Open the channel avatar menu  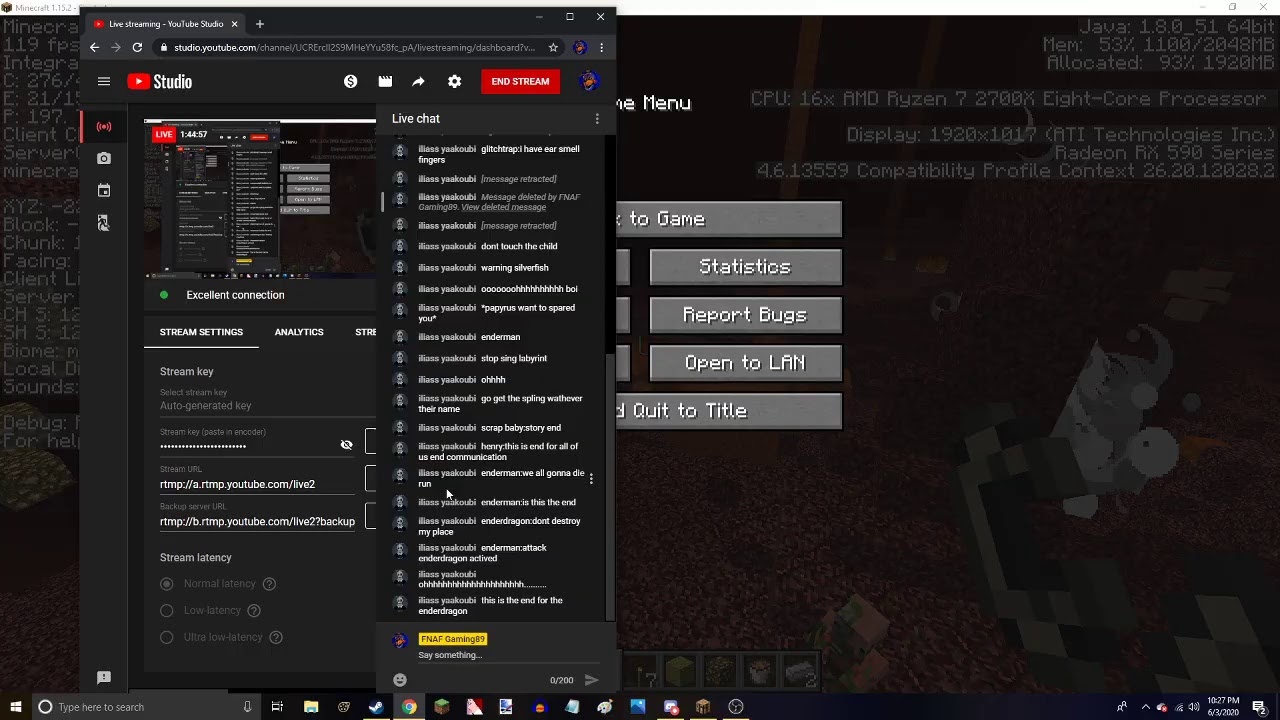589,82
